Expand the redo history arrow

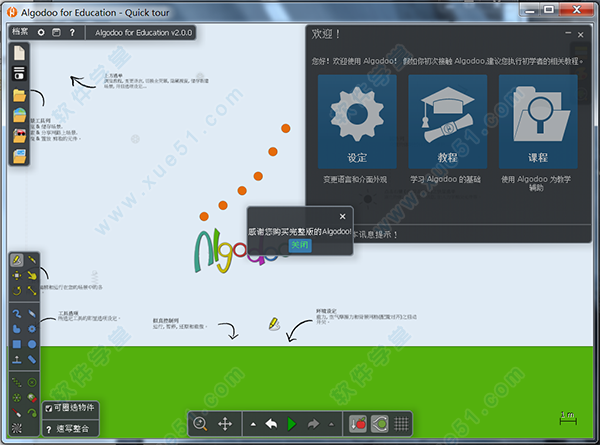coord(331,424)
